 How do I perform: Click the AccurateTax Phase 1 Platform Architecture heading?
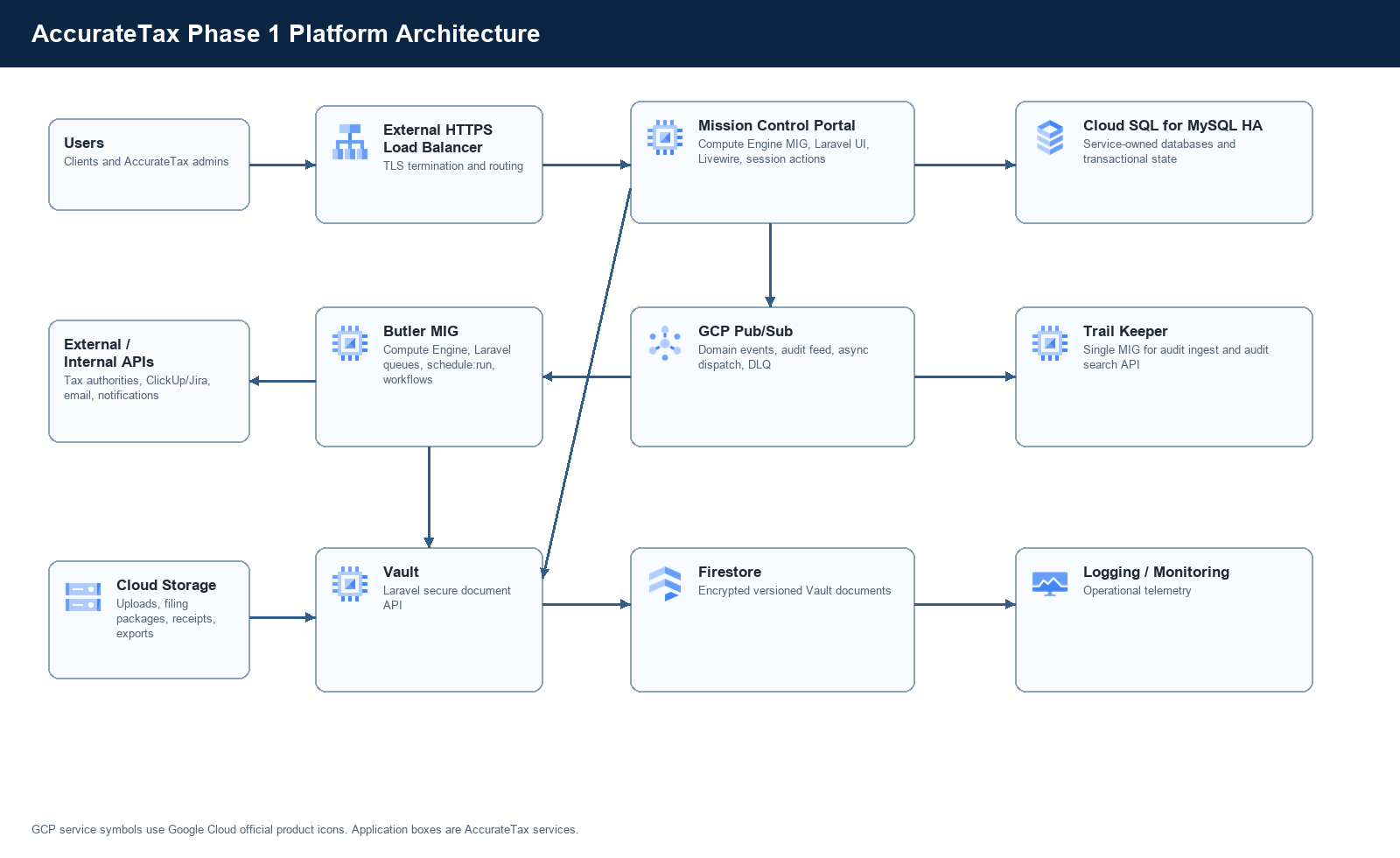tap(285, 33)
